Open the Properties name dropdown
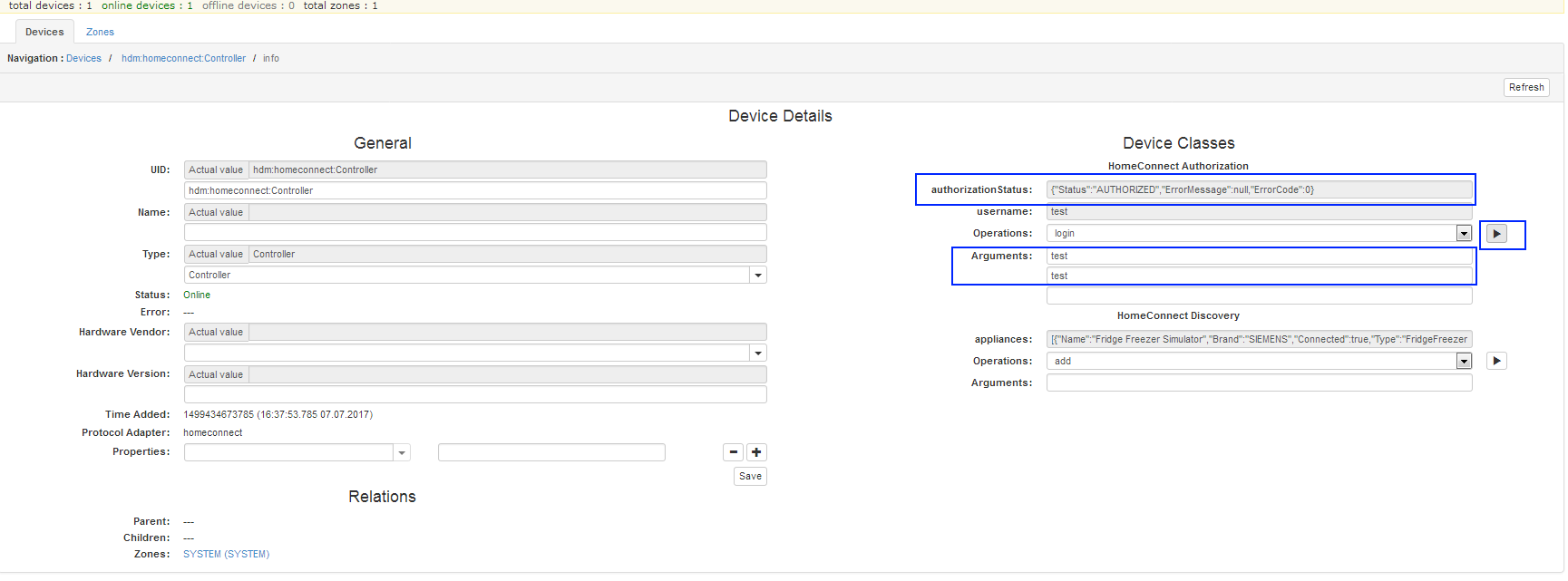1568x581 pixels. [402, 452]
